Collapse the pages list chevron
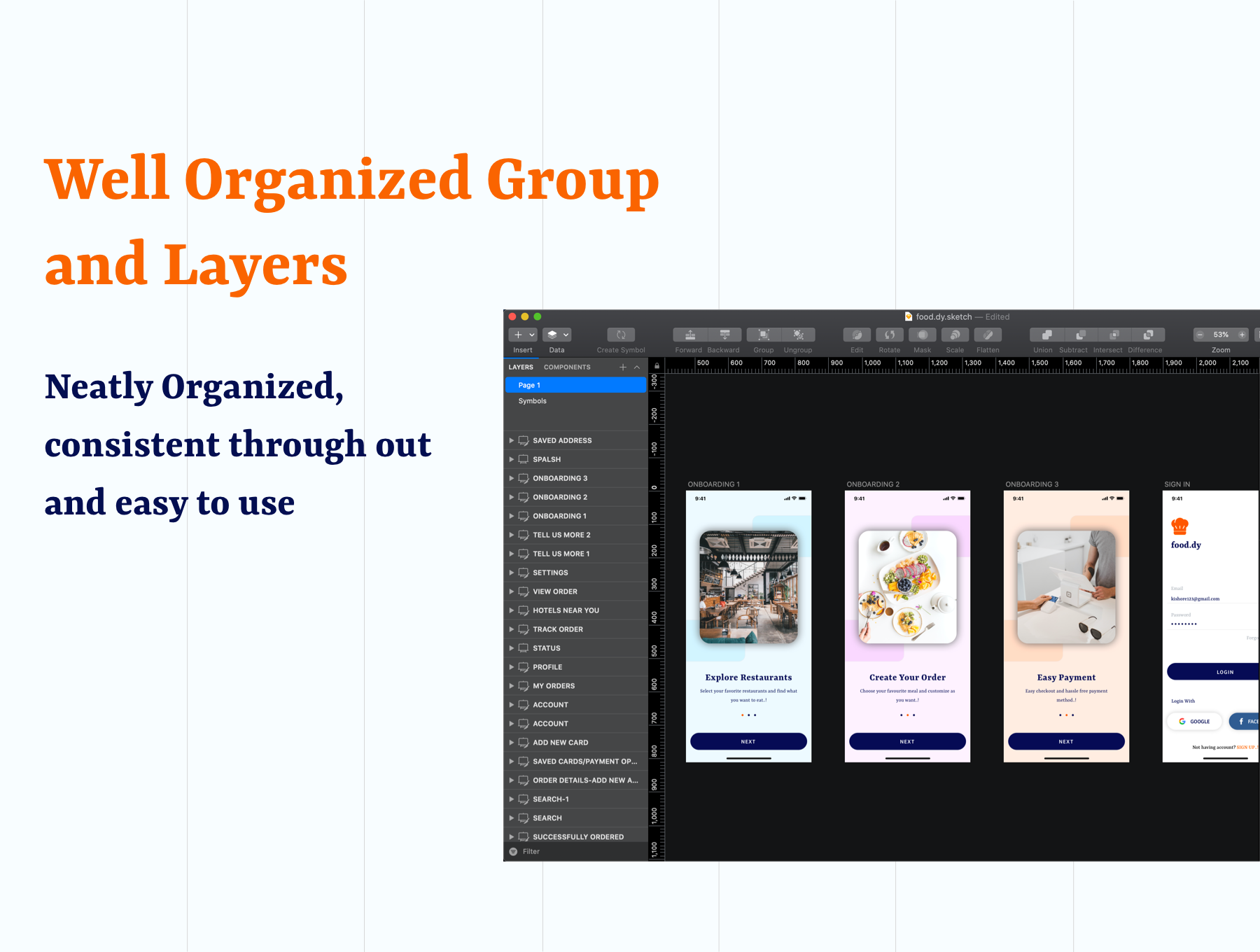The width and height of the screenshot is (1260, 952). 637,367
